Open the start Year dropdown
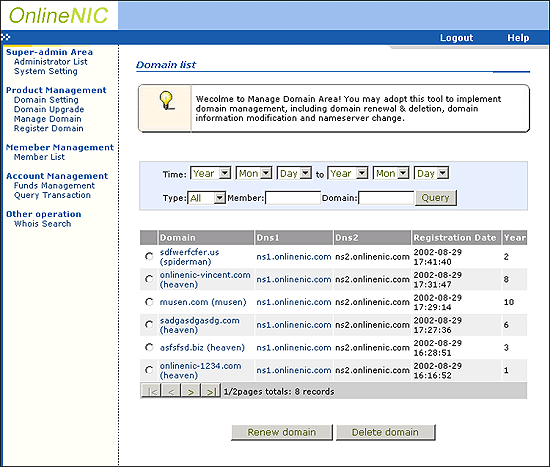 pos(210,173)
